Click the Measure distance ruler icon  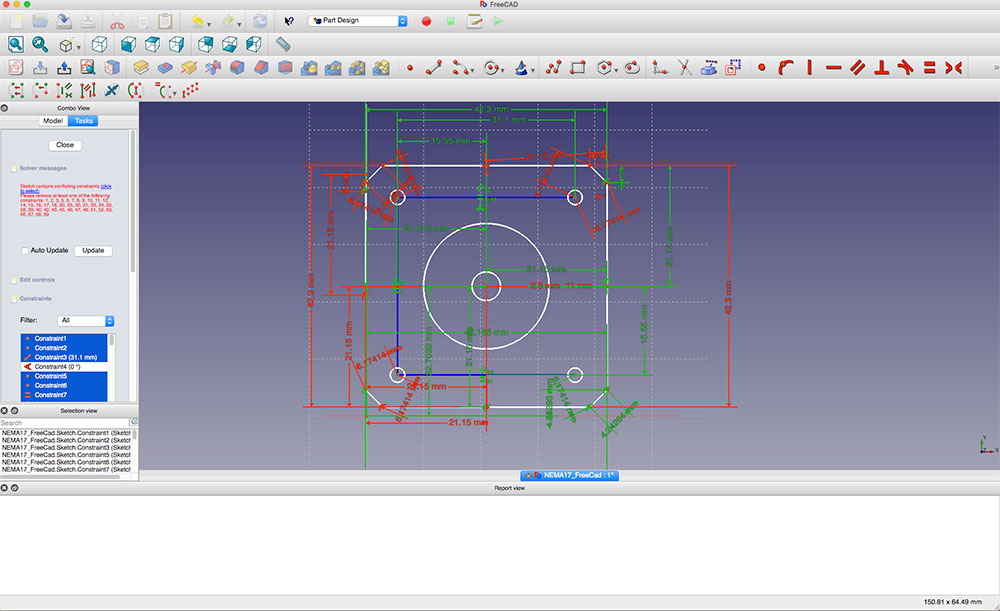point(283,44)
